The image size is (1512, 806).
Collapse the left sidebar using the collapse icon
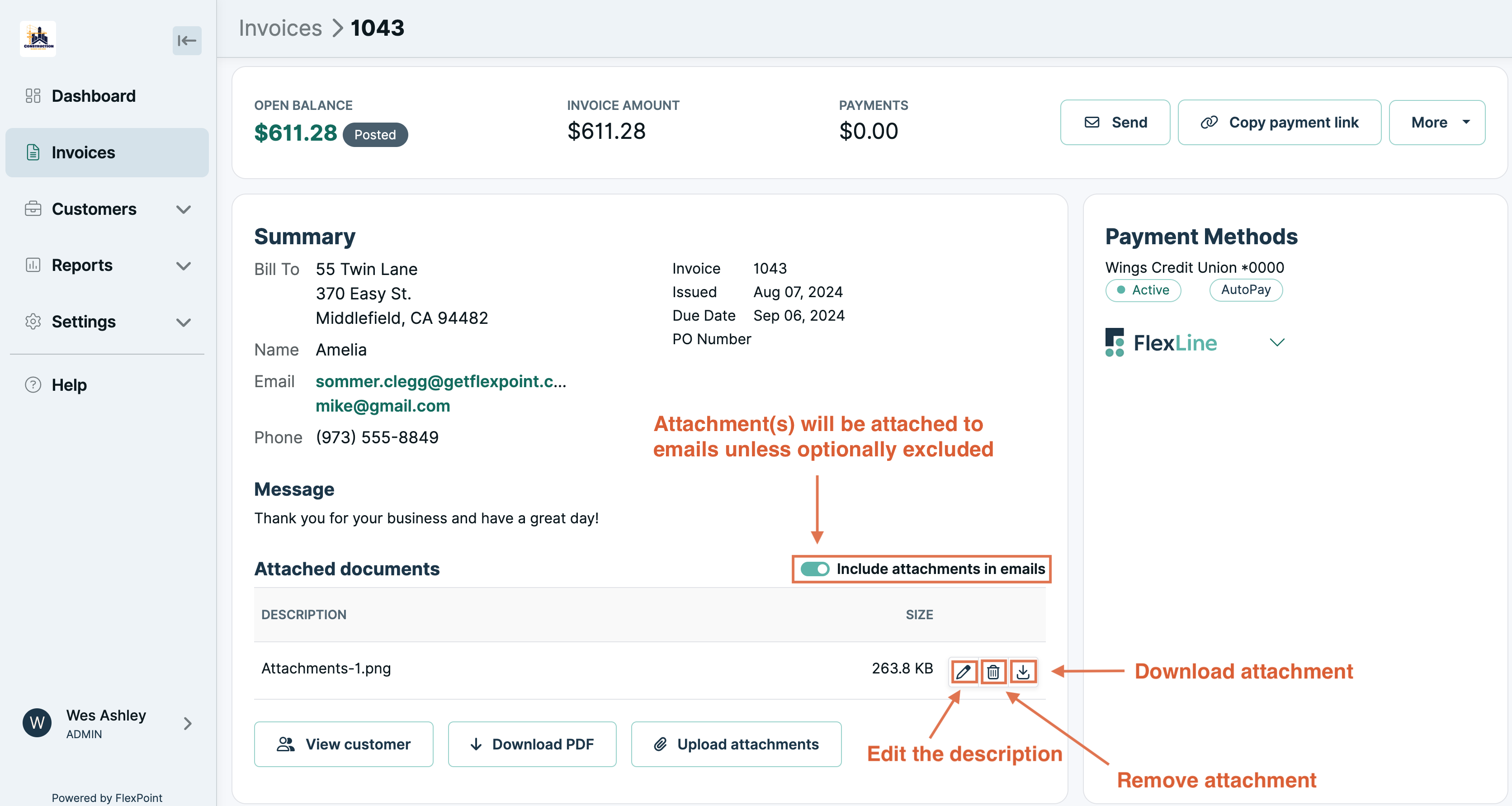coord(187,40)
